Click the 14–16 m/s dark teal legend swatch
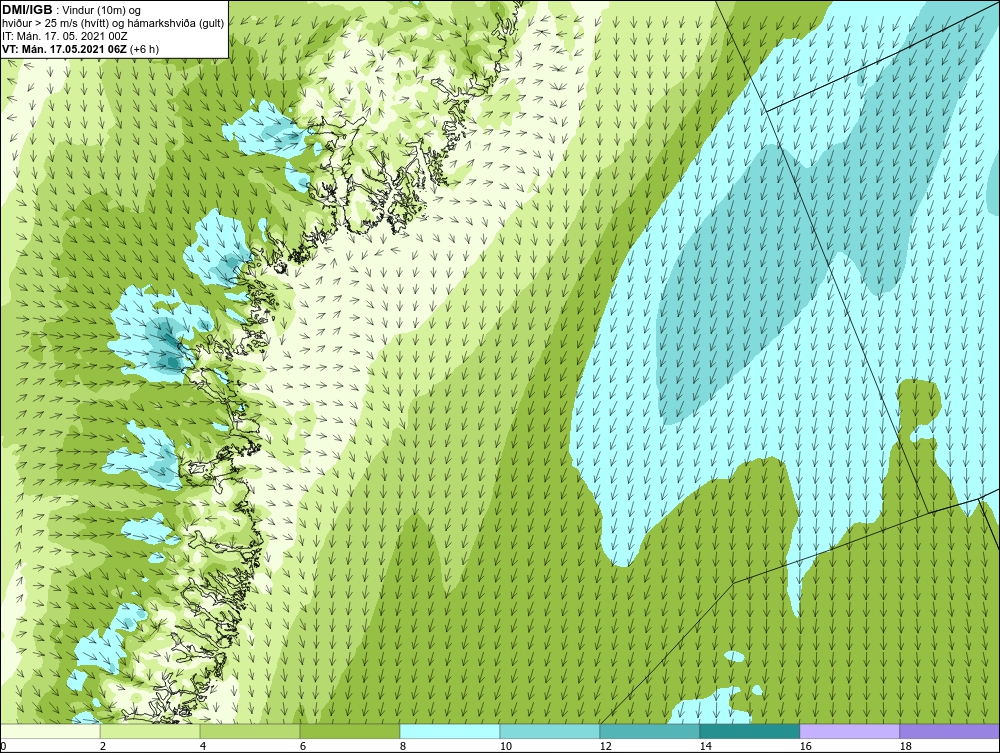 749,731
